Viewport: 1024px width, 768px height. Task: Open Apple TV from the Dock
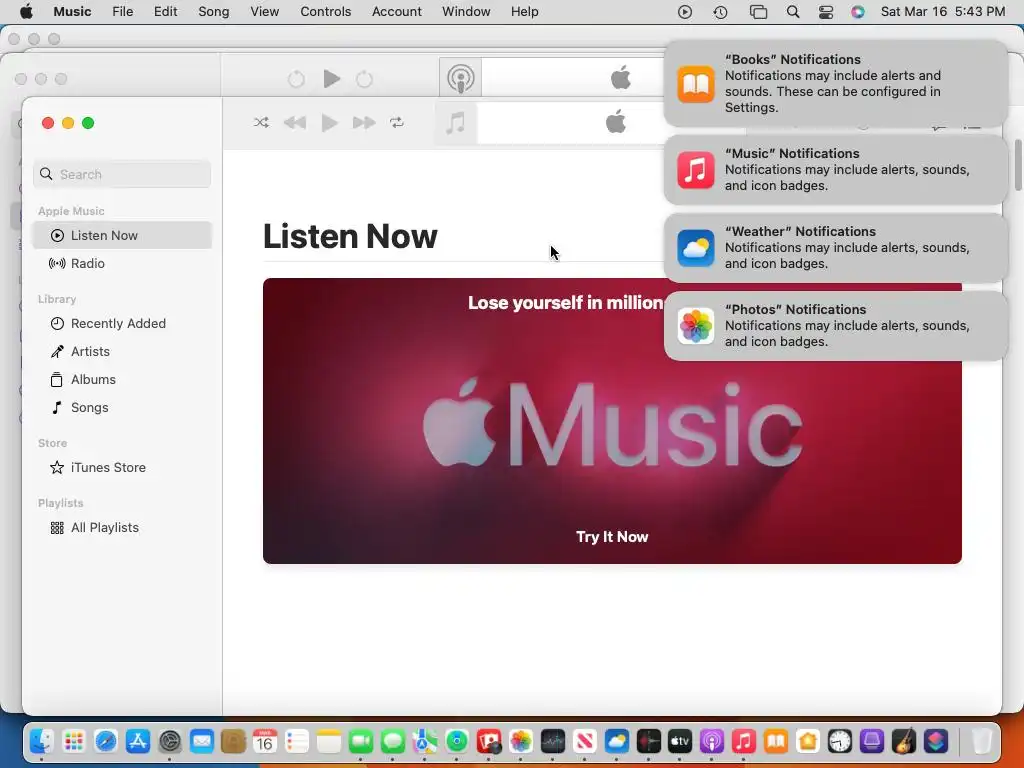point(680,741)
